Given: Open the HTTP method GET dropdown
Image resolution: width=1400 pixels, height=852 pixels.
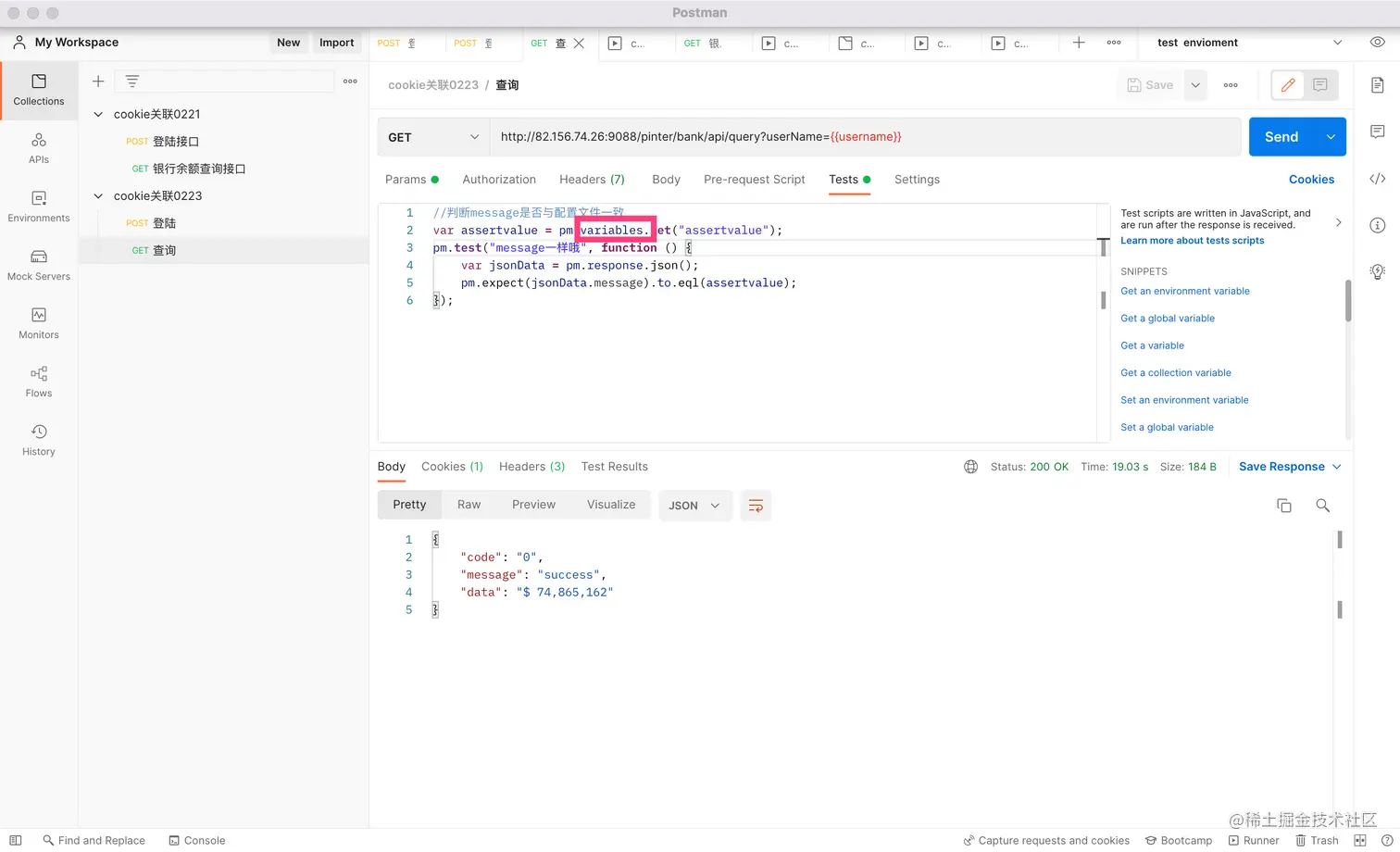Looking at the screenshot, I should 433,137.
